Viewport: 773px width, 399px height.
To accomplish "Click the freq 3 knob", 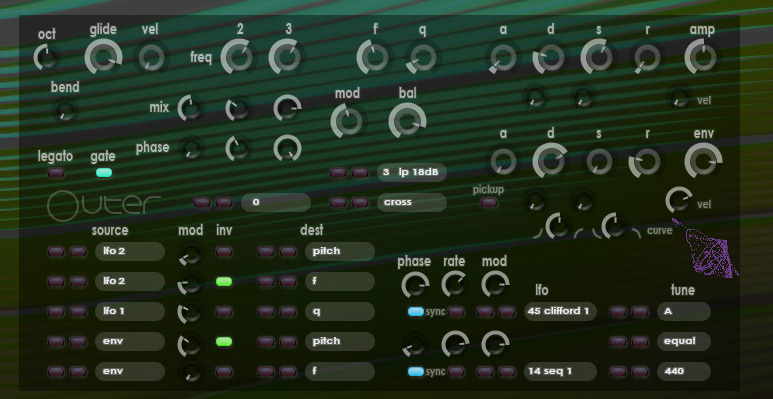I will point(287,57).
